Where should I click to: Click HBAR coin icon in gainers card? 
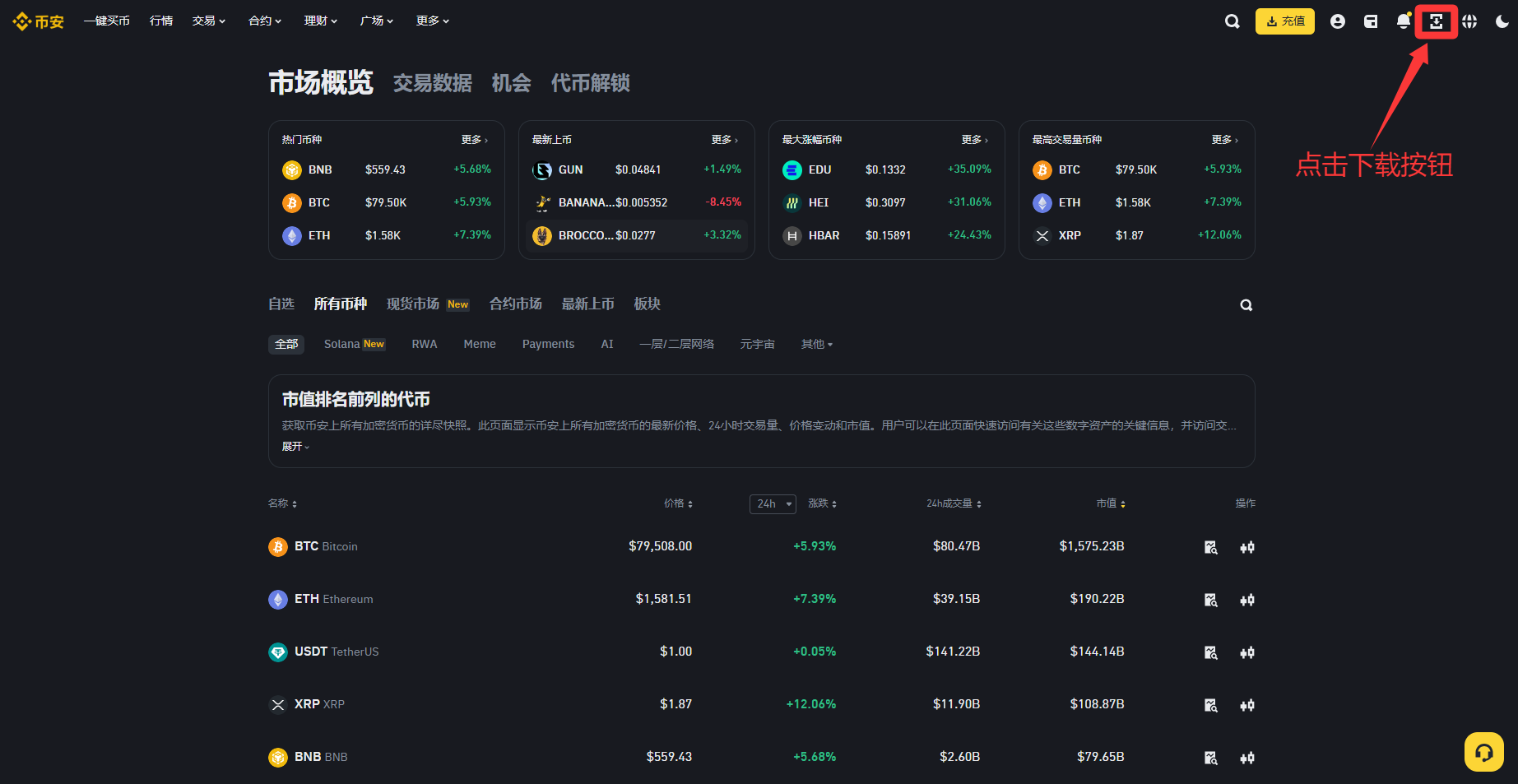tap(792, 236)
